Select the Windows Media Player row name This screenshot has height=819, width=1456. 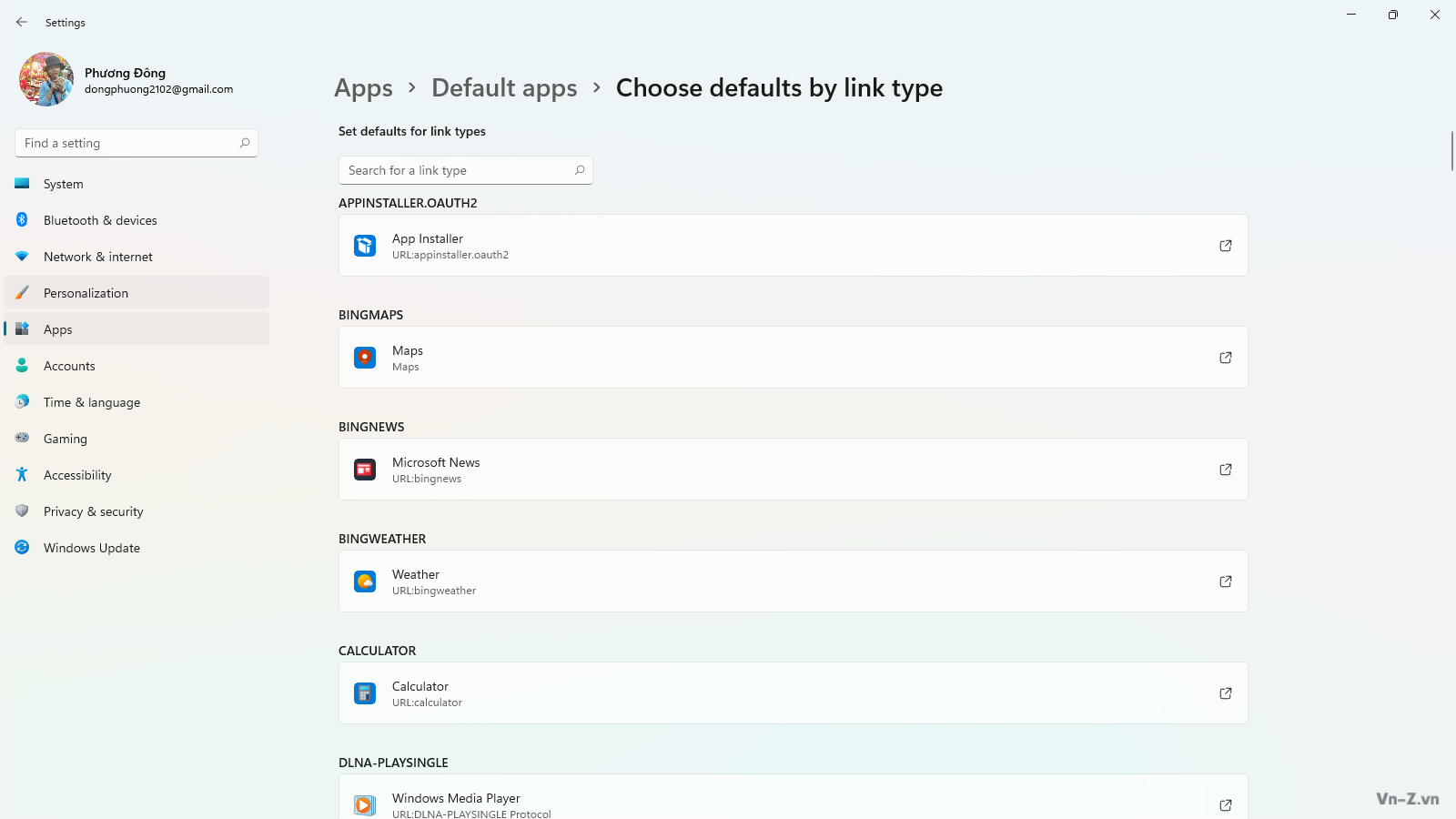(x=456, y=798)
